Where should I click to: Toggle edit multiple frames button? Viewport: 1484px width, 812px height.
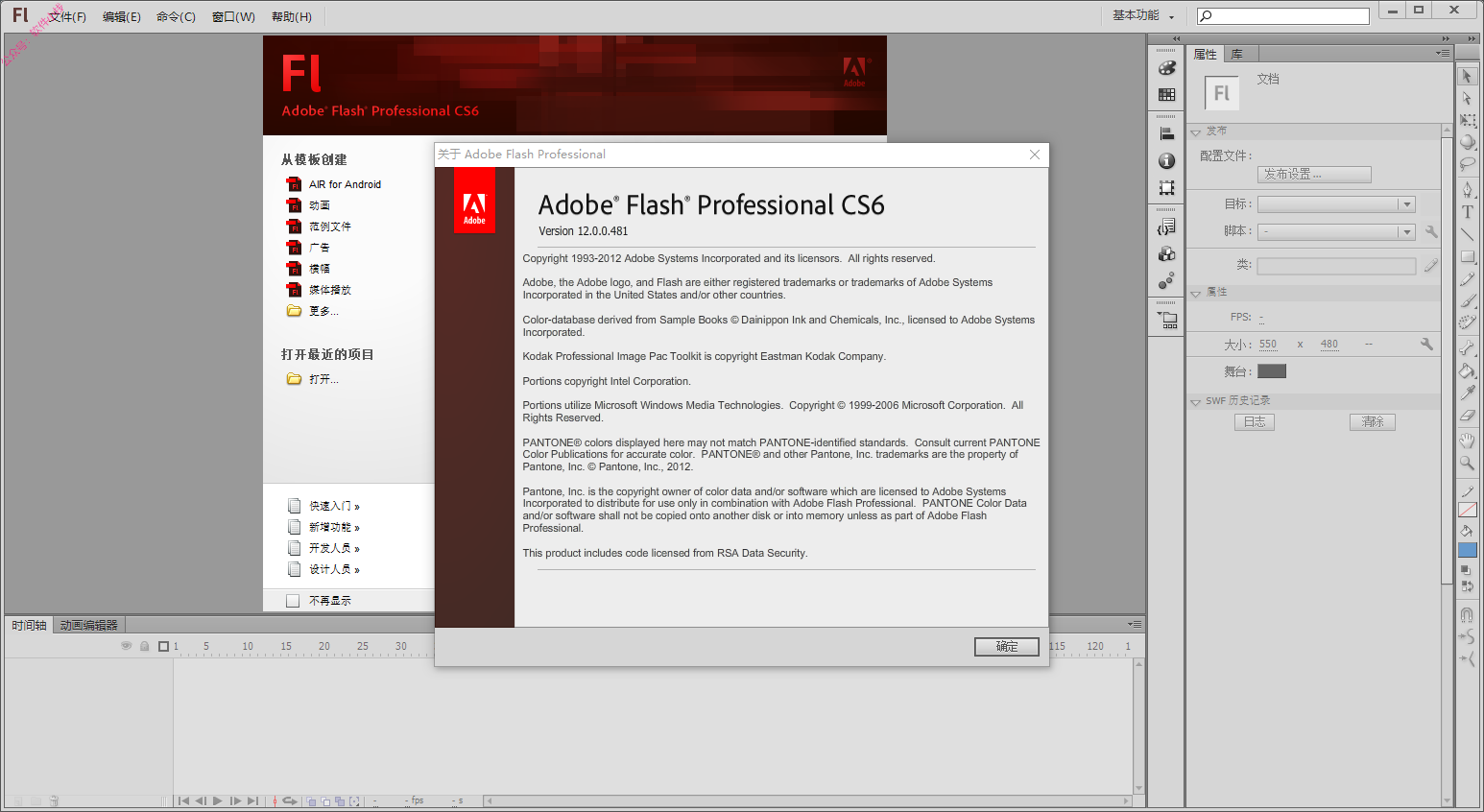click(x=340, y=800)
